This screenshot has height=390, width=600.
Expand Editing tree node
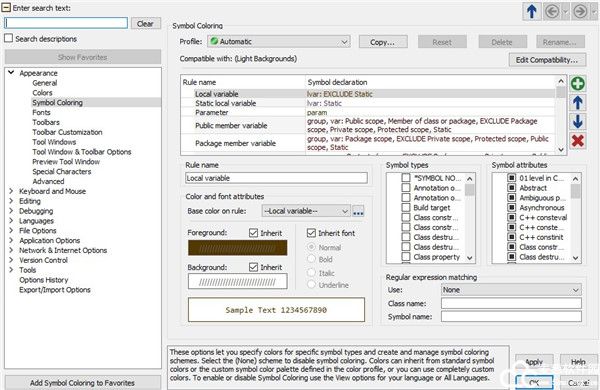[11, 201]
